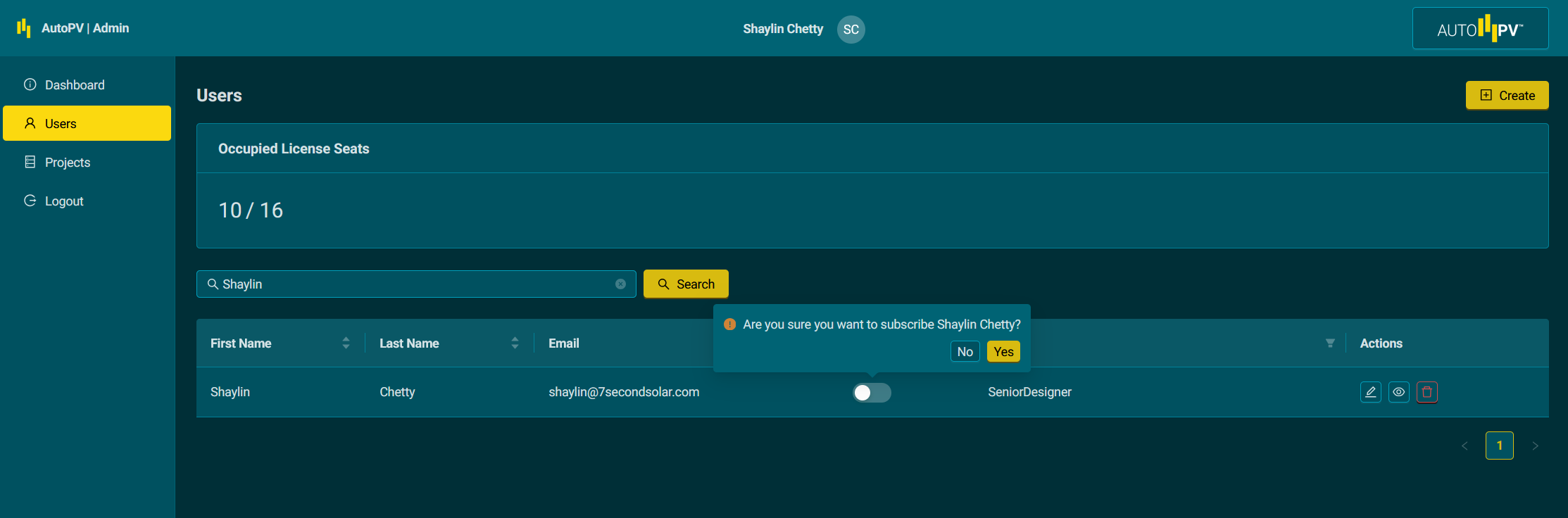
Task: Click the red trash delete icon
Action: pos(1426,392)
